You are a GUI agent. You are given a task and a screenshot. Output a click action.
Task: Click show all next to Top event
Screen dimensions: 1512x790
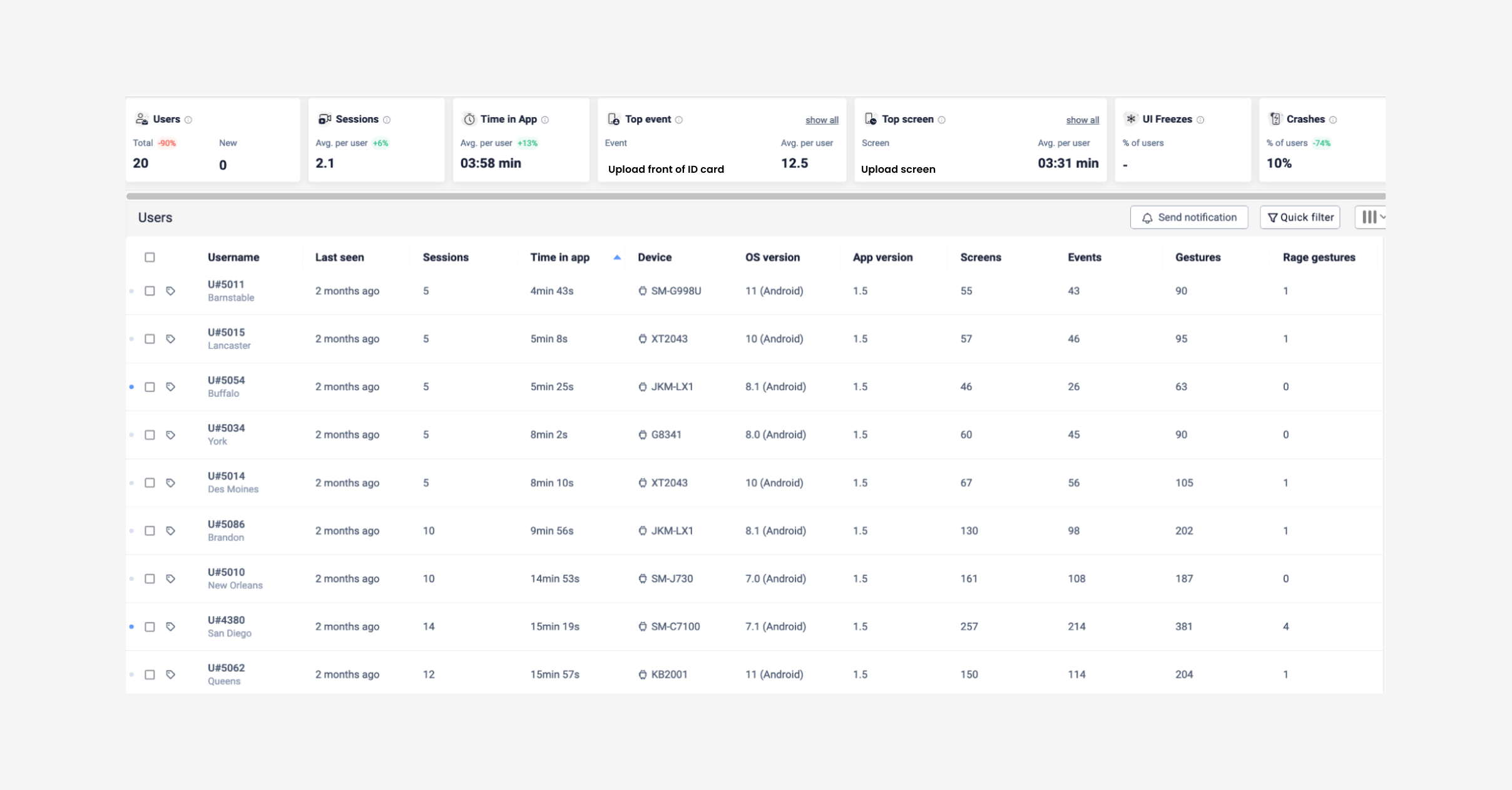coord(820,120)
